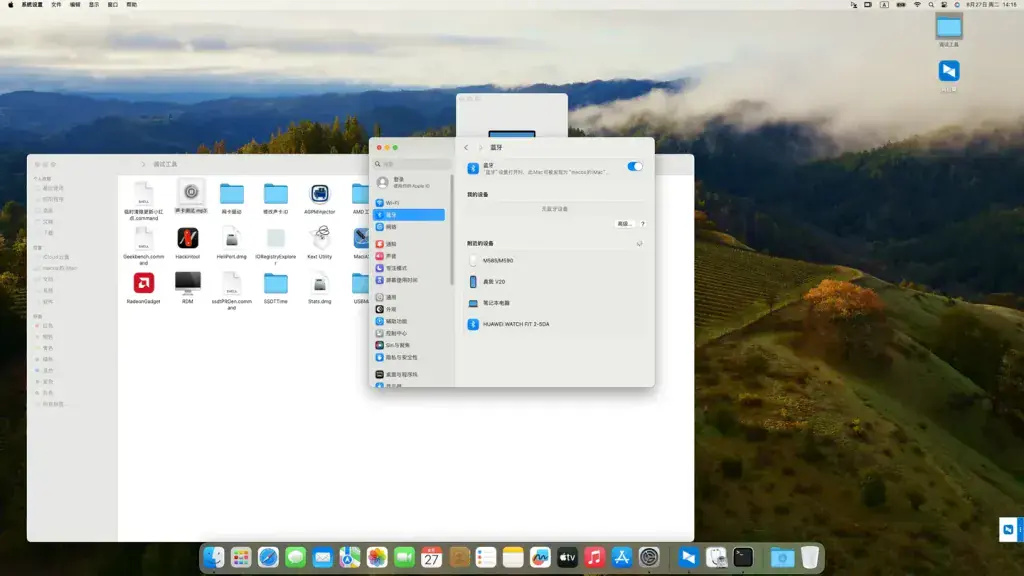
Task: Open the 外观 (Appearance) settings pane
Action: (x=409, y=309)
